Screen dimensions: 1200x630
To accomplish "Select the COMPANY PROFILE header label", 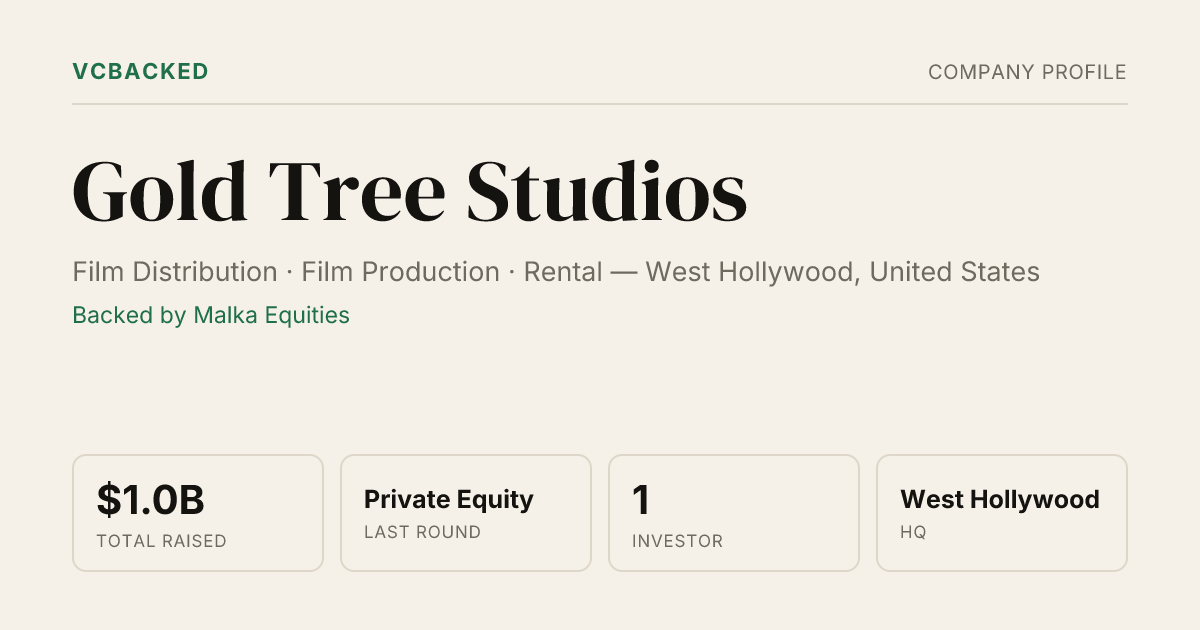I will coord(1027,72).
